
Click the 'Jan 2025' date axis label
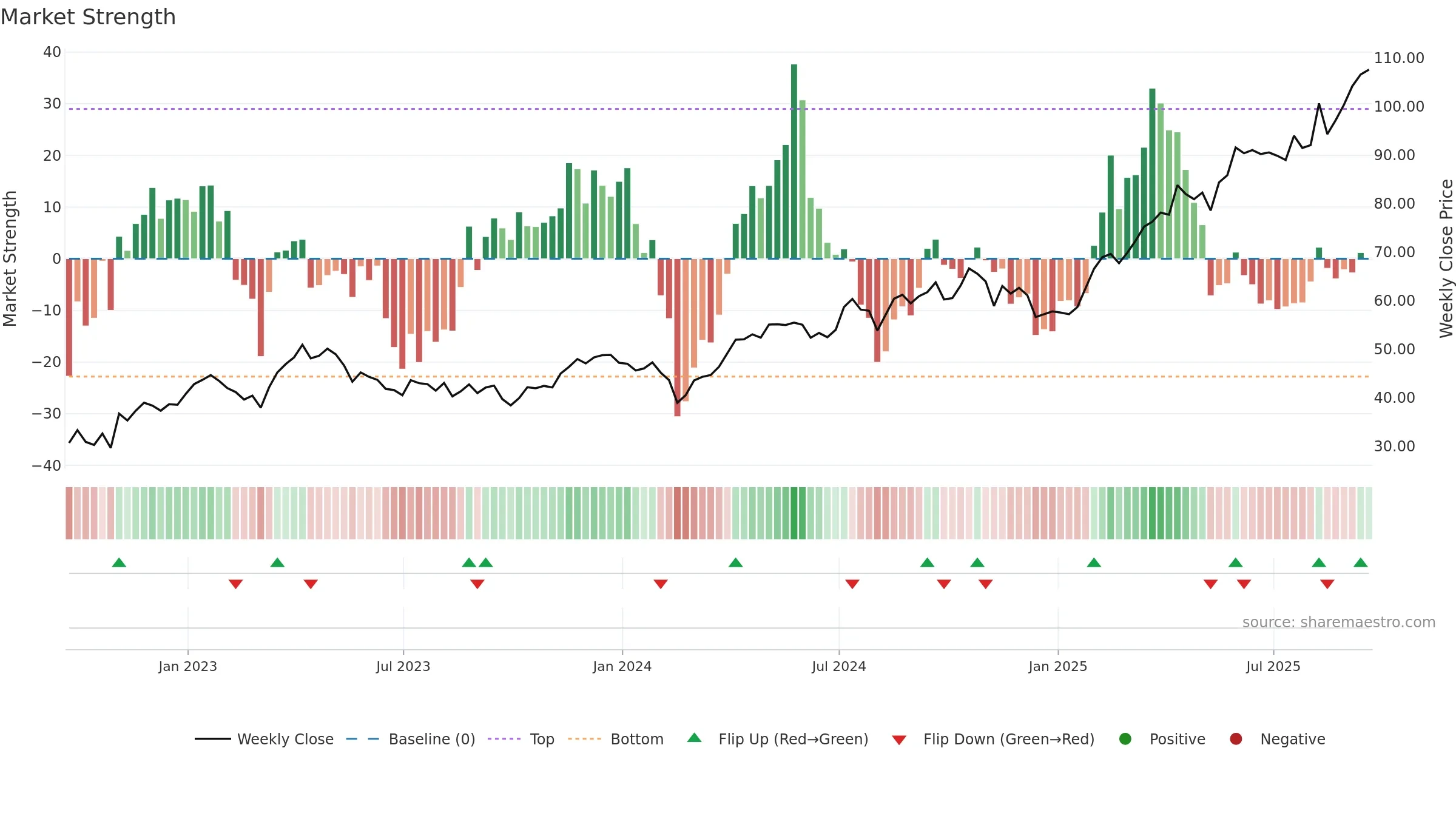tap(1058, 667)
